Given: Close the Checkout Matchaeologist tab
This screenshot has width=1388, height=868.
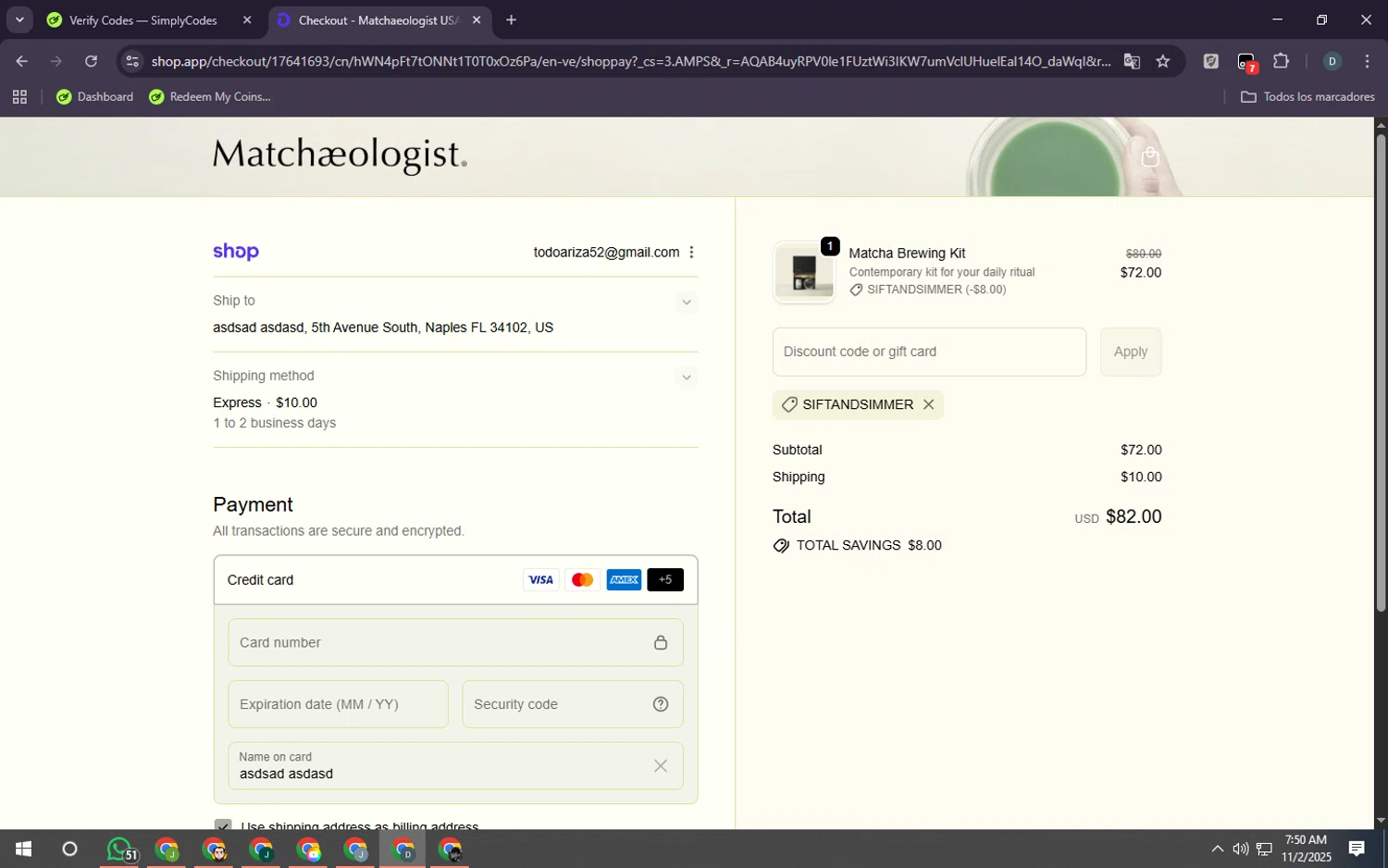Looking at the screenshot, I should tap(477, 20).
